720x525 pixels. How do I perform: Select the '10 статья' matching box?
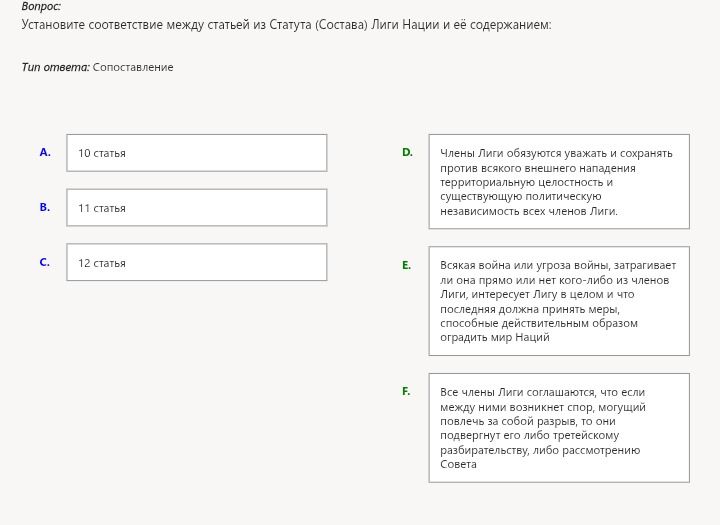[197, 153]
